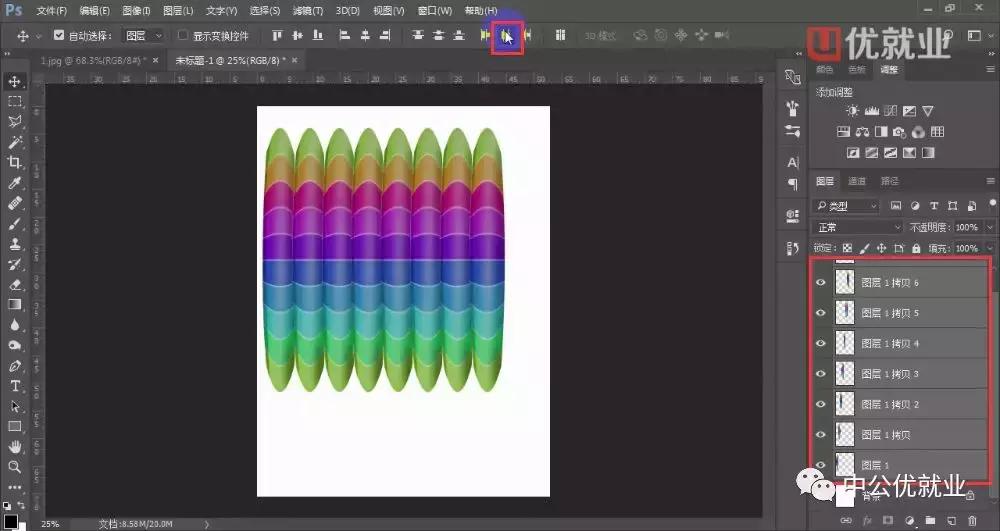The image size is (1000, 531).
Task: Expand the 不透明度 opacity dropdown arrow
Action: [990, 228]
